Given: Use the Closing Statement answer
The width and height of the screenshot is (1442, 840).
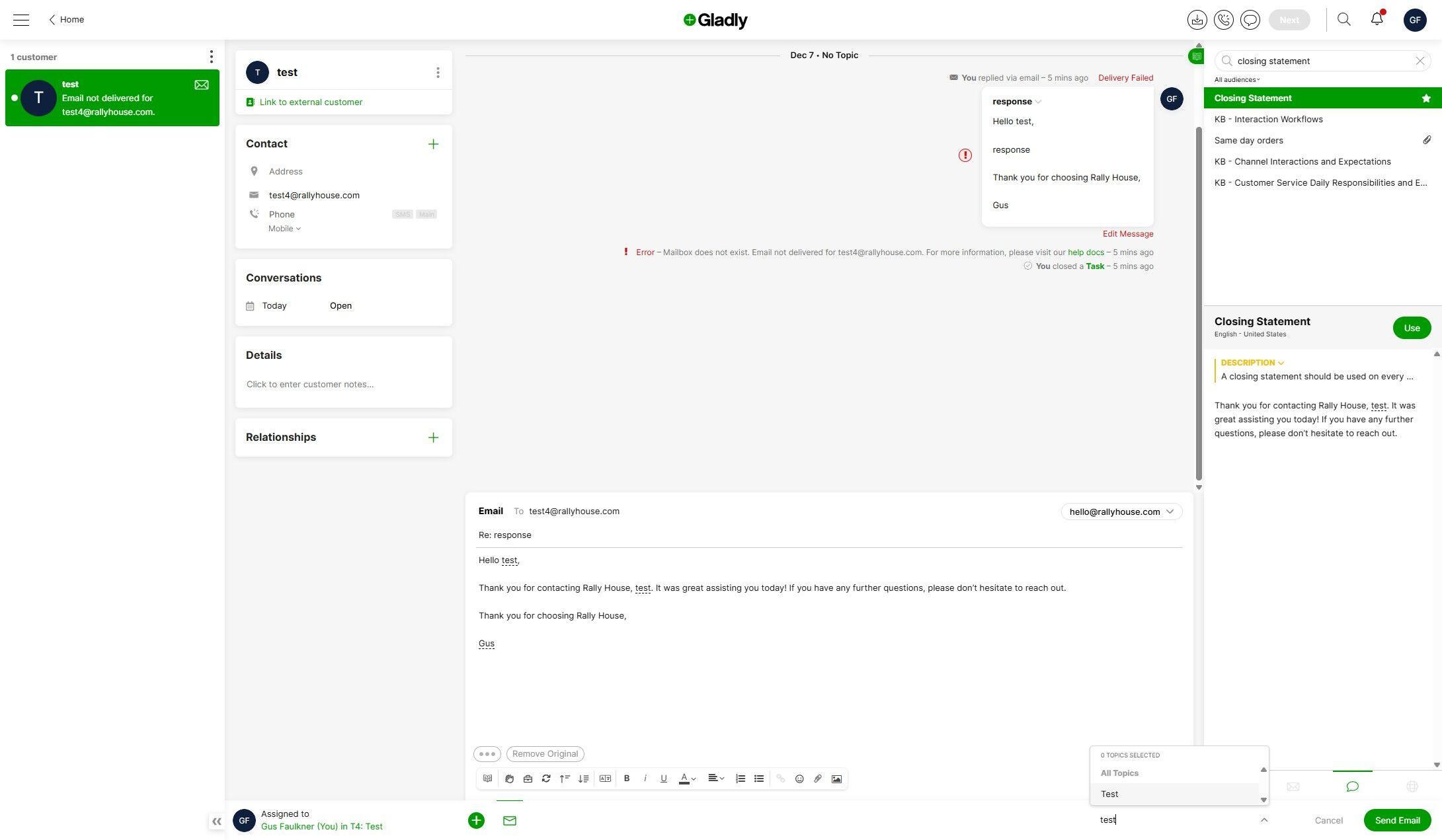Looking at the screenshot, I should pyautogui.click(x=1412, y=328).
